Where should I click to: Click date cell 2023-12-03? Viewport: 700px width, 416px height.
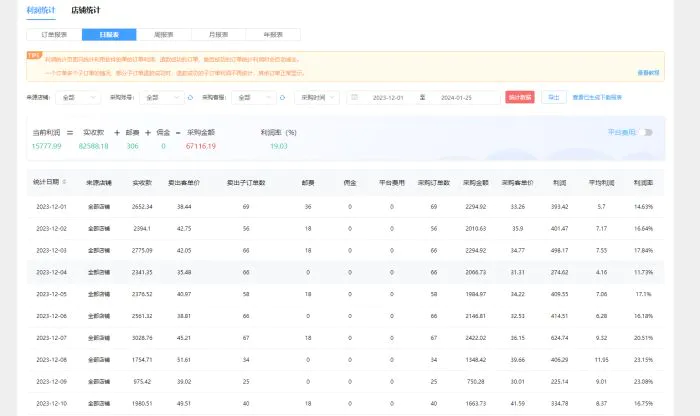pos(51,250)
